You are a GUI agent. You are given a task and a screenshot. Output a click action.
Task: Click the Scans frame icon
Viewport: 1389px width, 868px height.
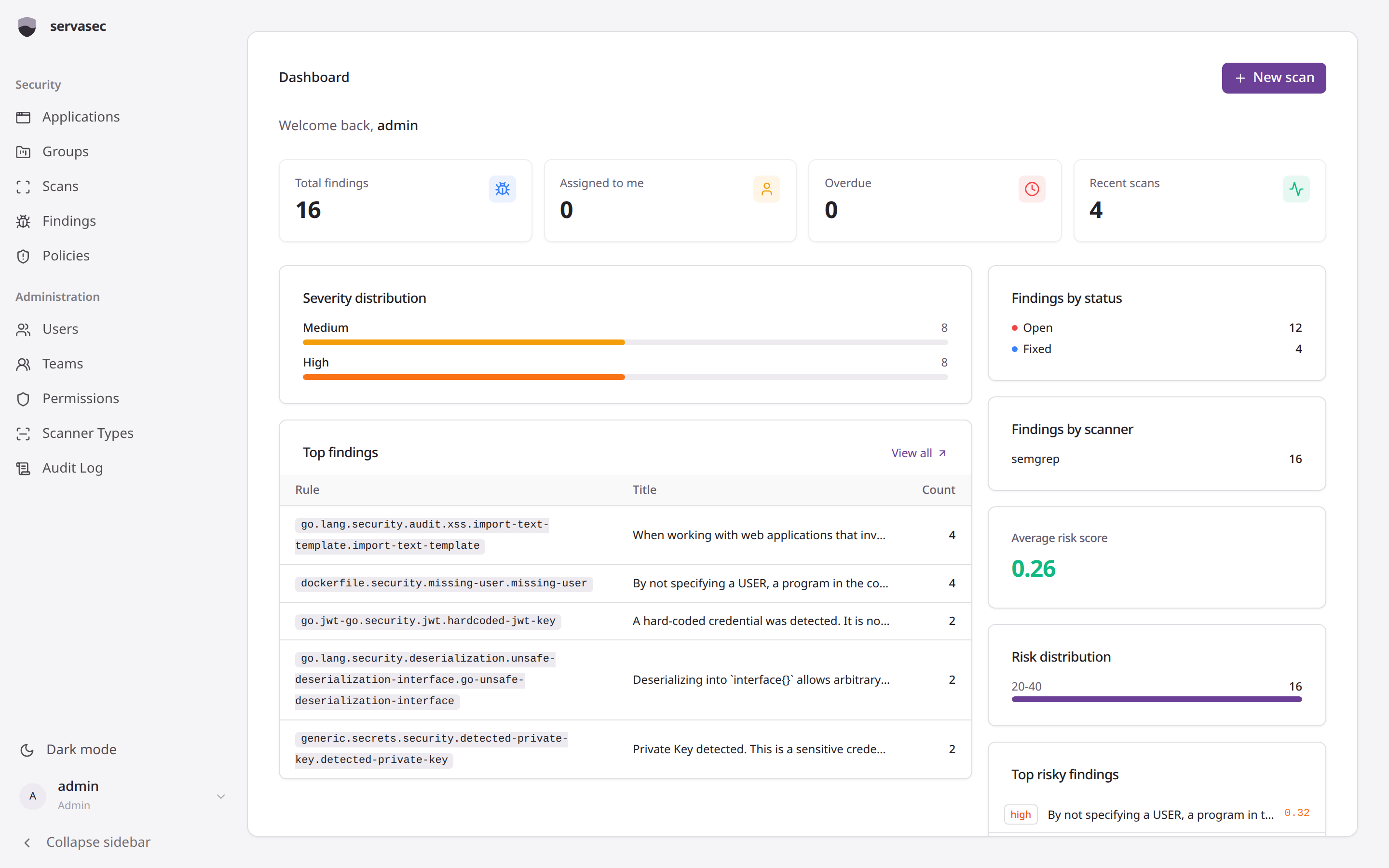(x=23, y=187)
